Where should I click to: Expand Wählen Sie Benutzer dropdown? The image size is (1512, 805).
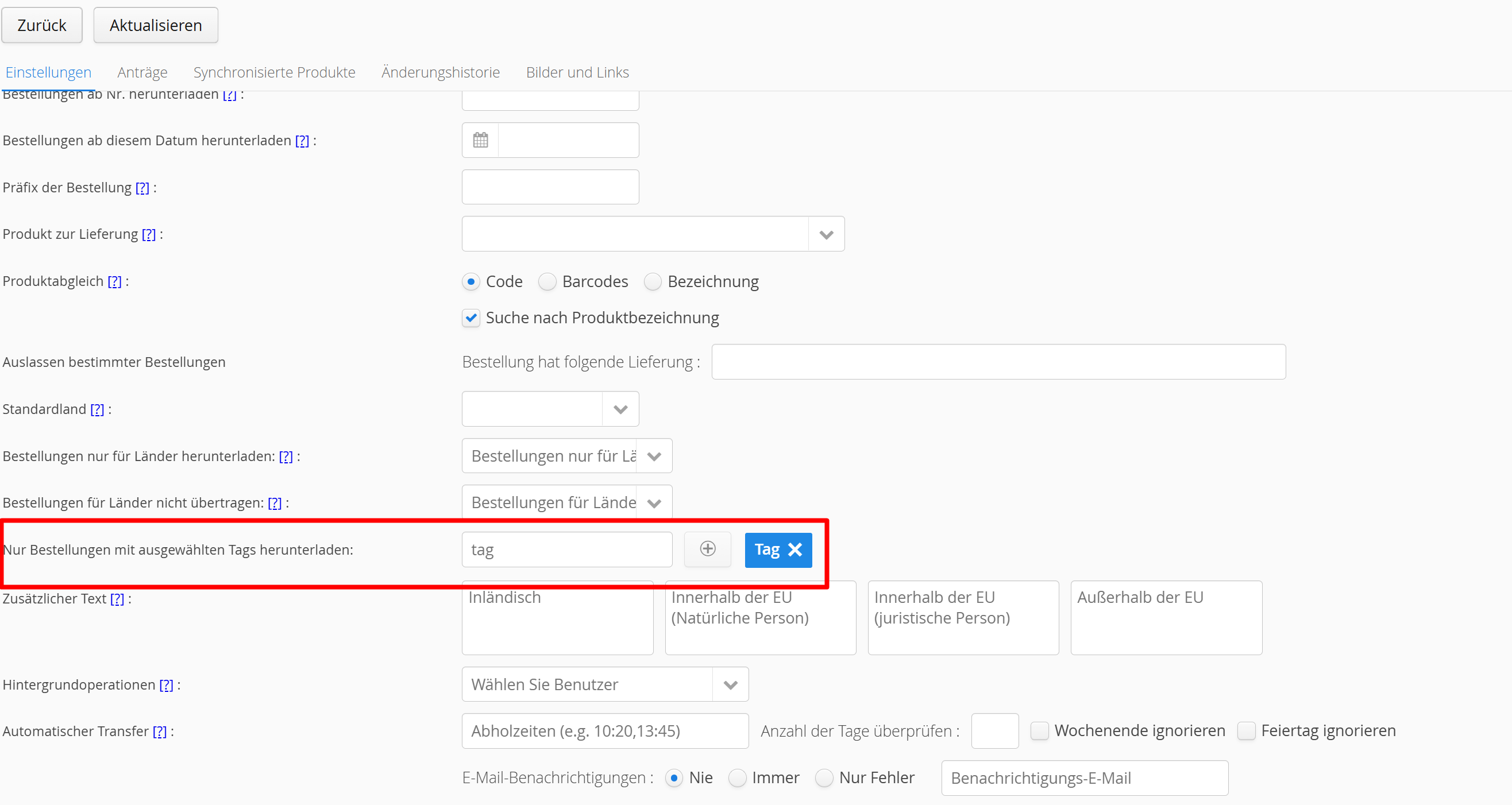pos(730,685)
